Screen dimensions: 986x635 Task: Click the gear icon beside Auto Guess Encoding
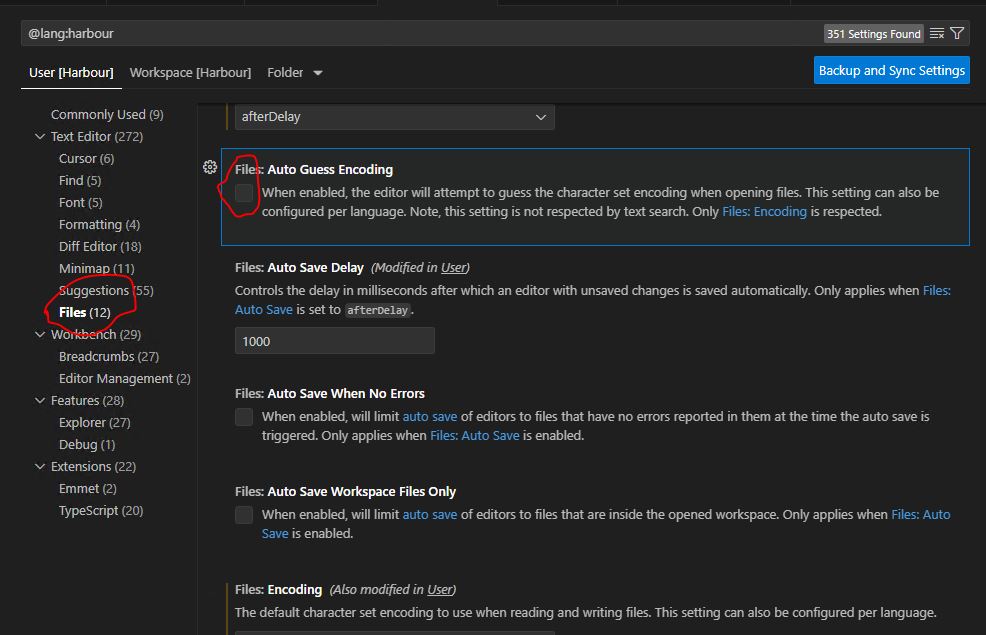210,168
